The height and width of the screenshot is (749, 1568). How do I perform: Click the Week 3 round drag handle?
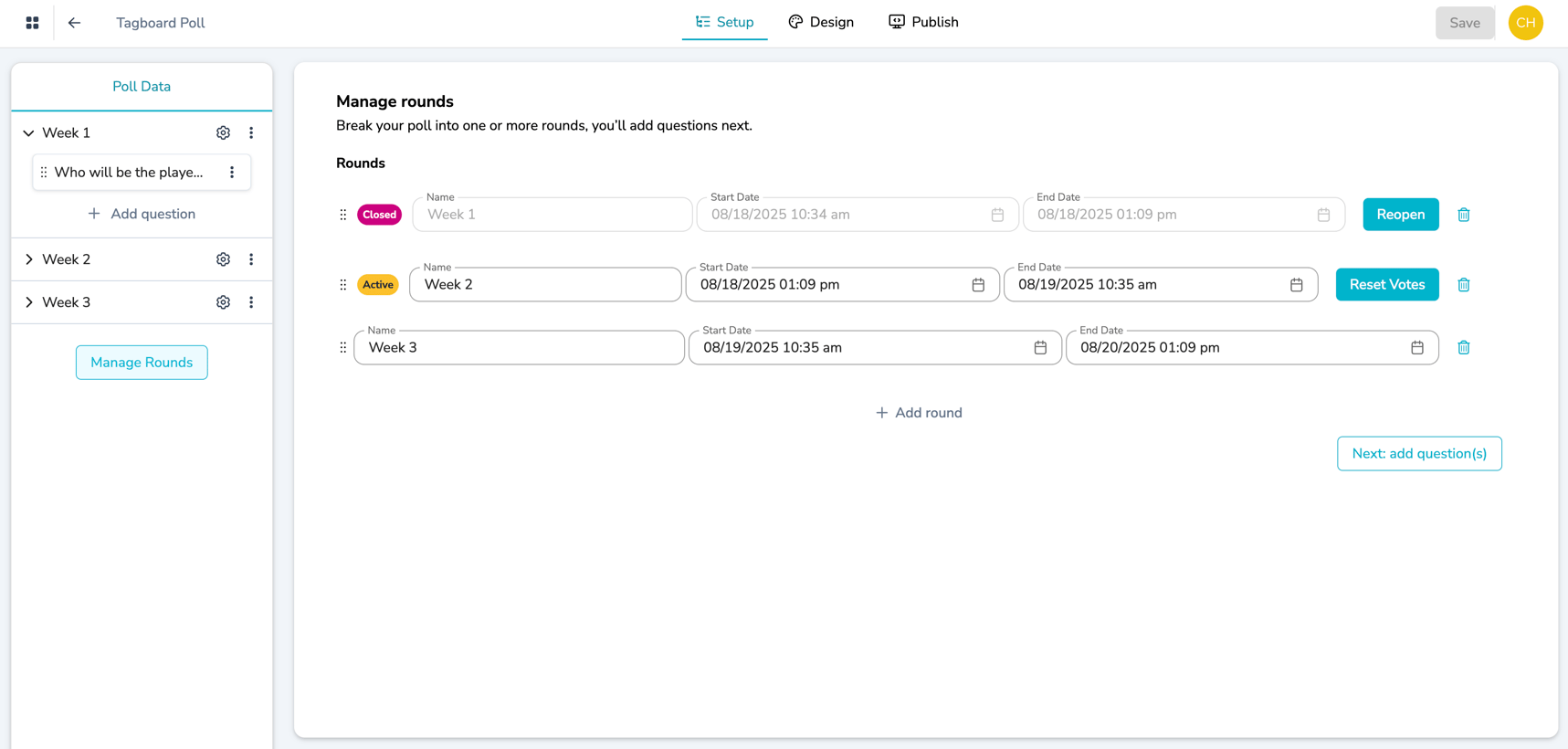coord(343,348)
